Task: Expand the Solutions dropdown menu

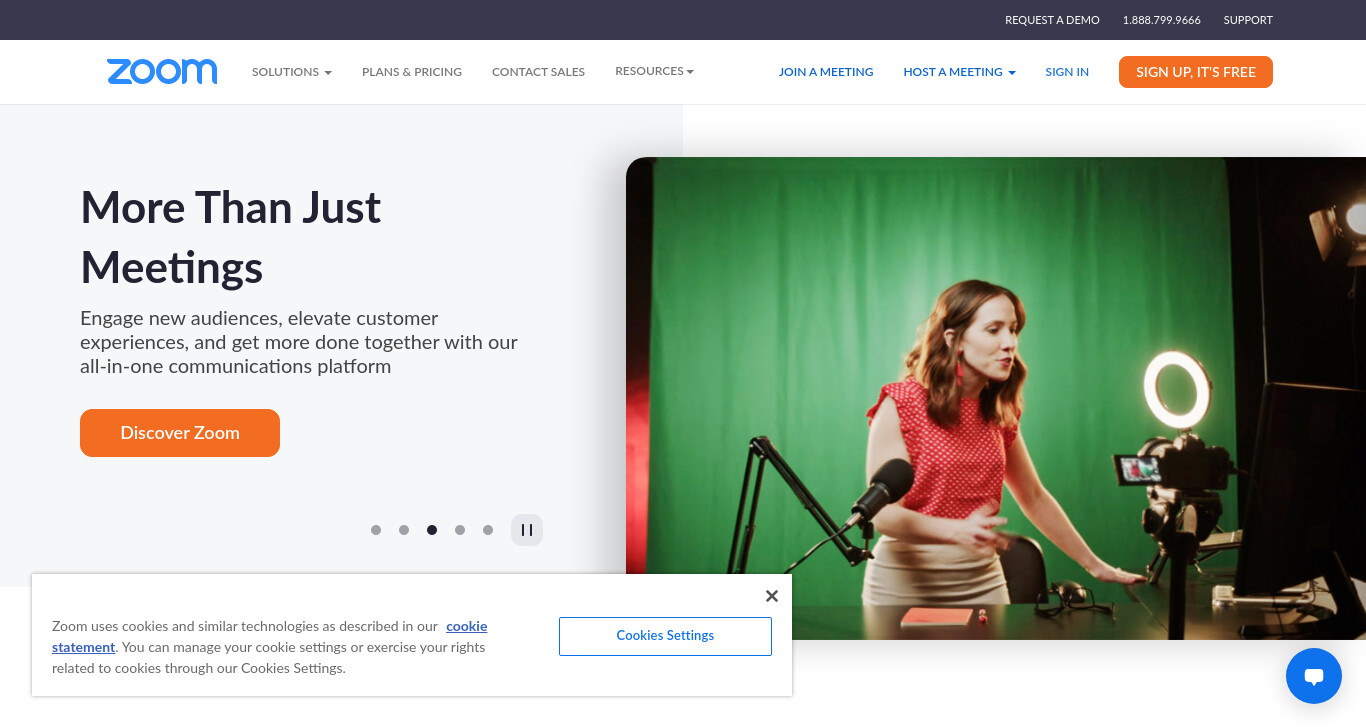Action: click(292, 72)
